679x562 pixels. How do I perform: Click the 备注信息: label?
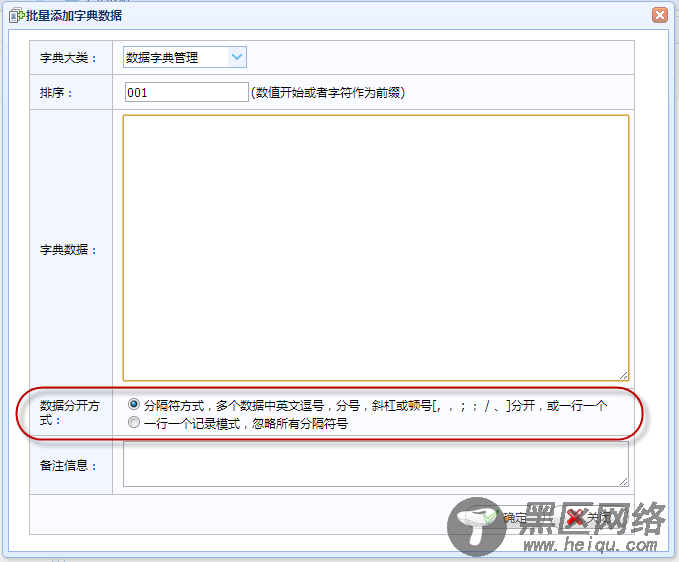68,465
